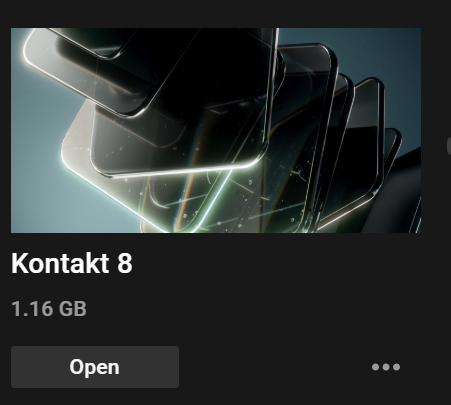The height and width of the screenshot is (405, 451).
Task: Select the Kontakt 8 heading text
Action: pos(72,263)
